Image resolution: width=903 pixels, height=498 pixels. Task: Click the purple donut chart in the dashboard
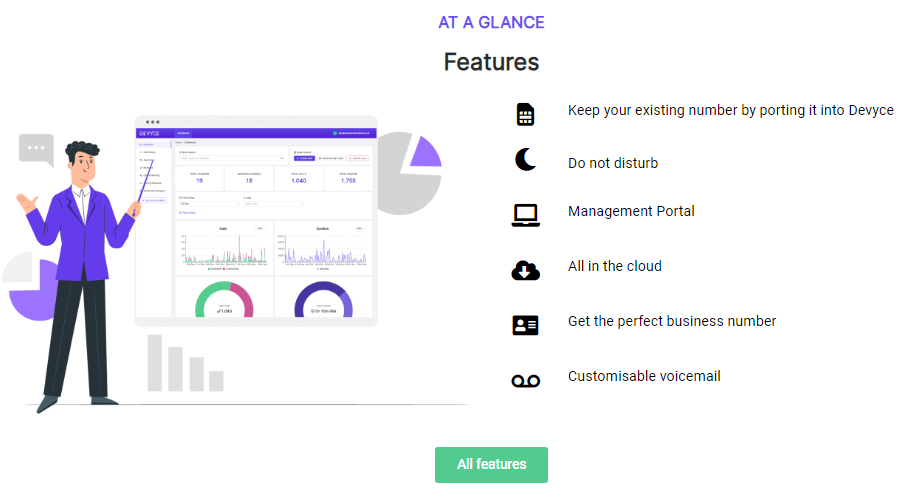(323, 300)
